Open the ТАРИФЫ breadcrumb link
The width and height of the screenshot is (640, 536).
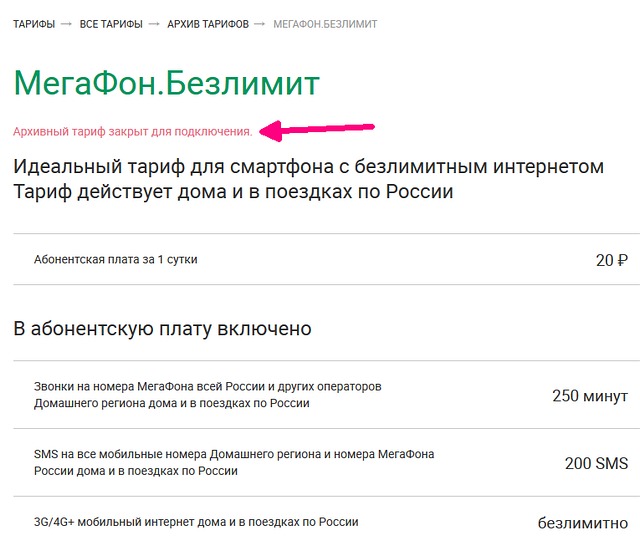pyautogui.click(x=34, y=24)
